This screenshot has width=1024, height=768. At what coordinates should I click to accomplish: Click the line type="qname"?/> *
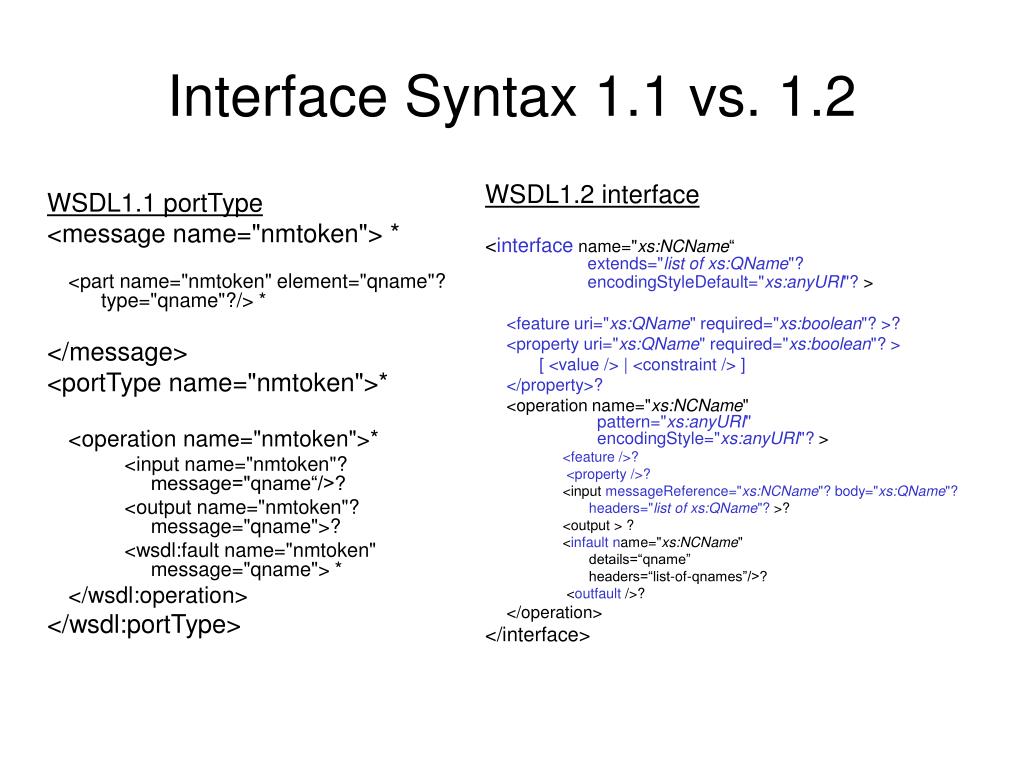tap(183, 300)
